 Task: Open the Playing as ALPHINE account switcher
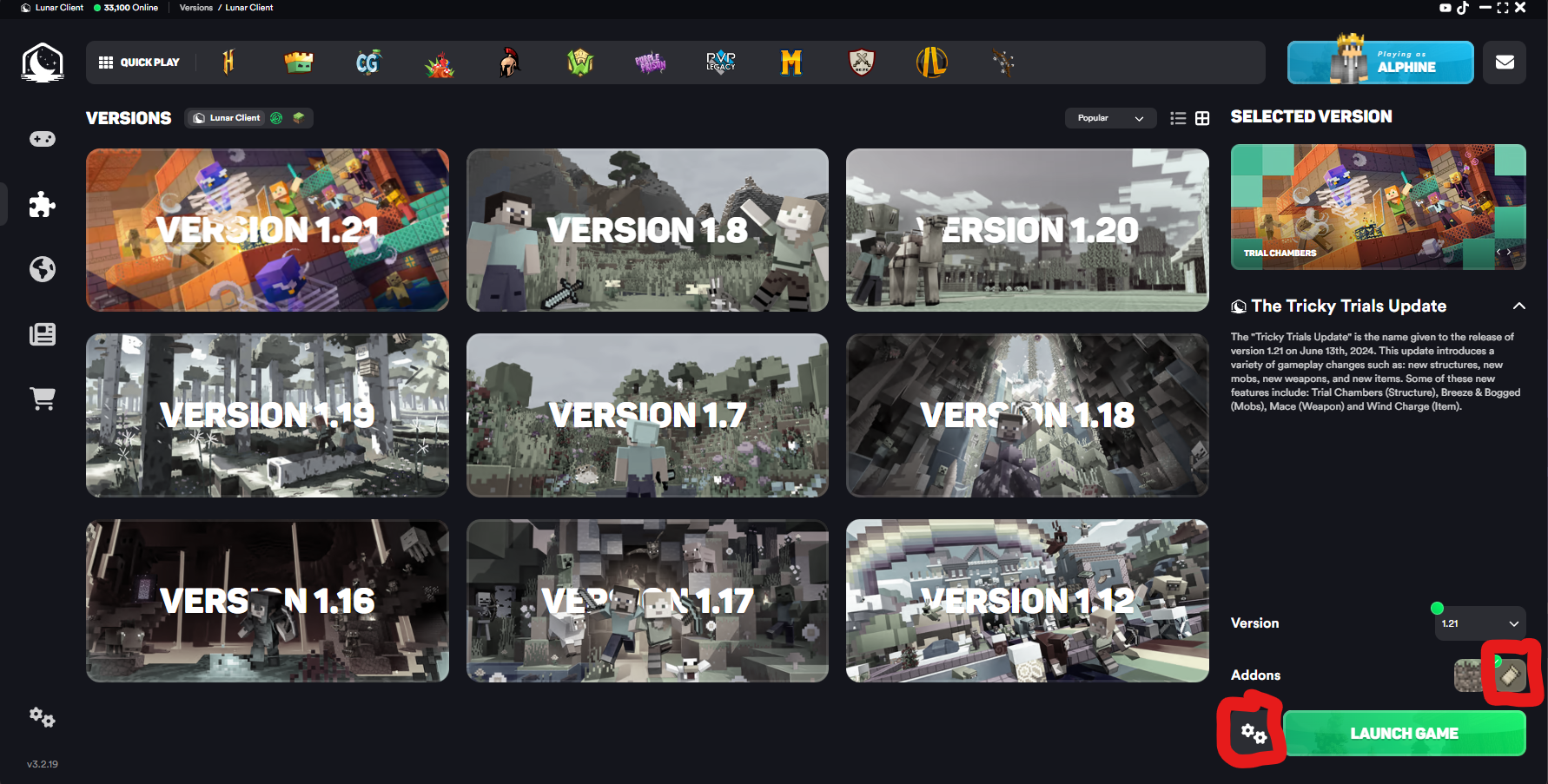coord(1380,63)
